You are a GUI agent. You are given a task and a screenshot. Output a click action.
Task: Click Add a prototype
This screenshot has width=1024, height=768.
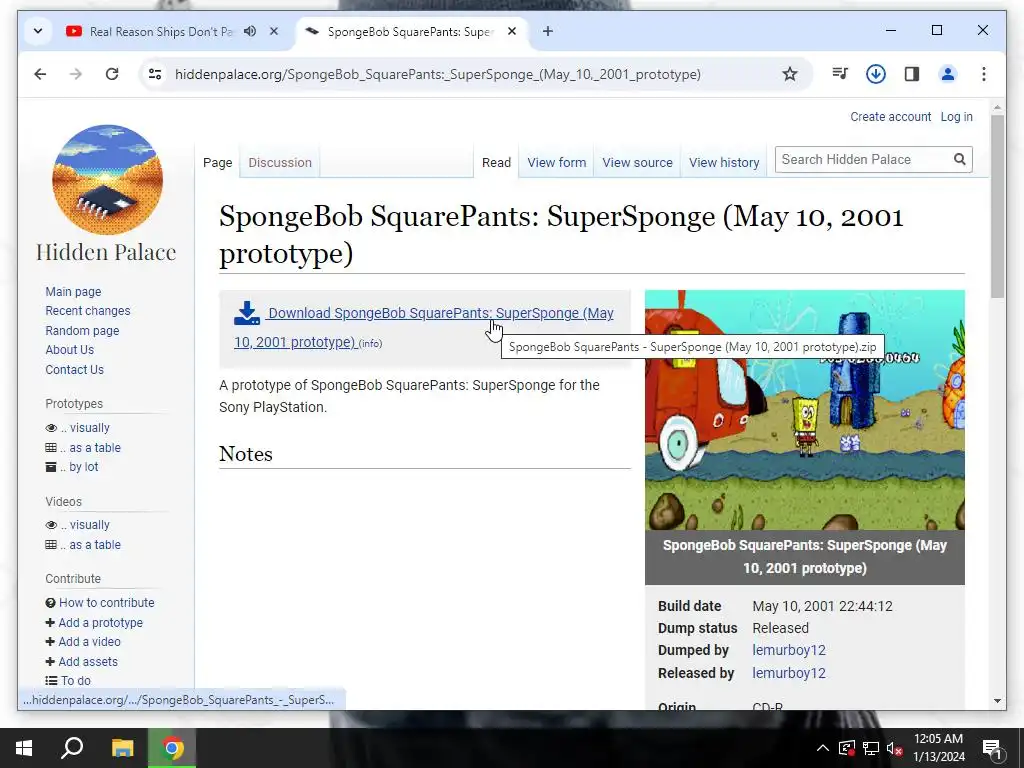(x=100, y=623)
